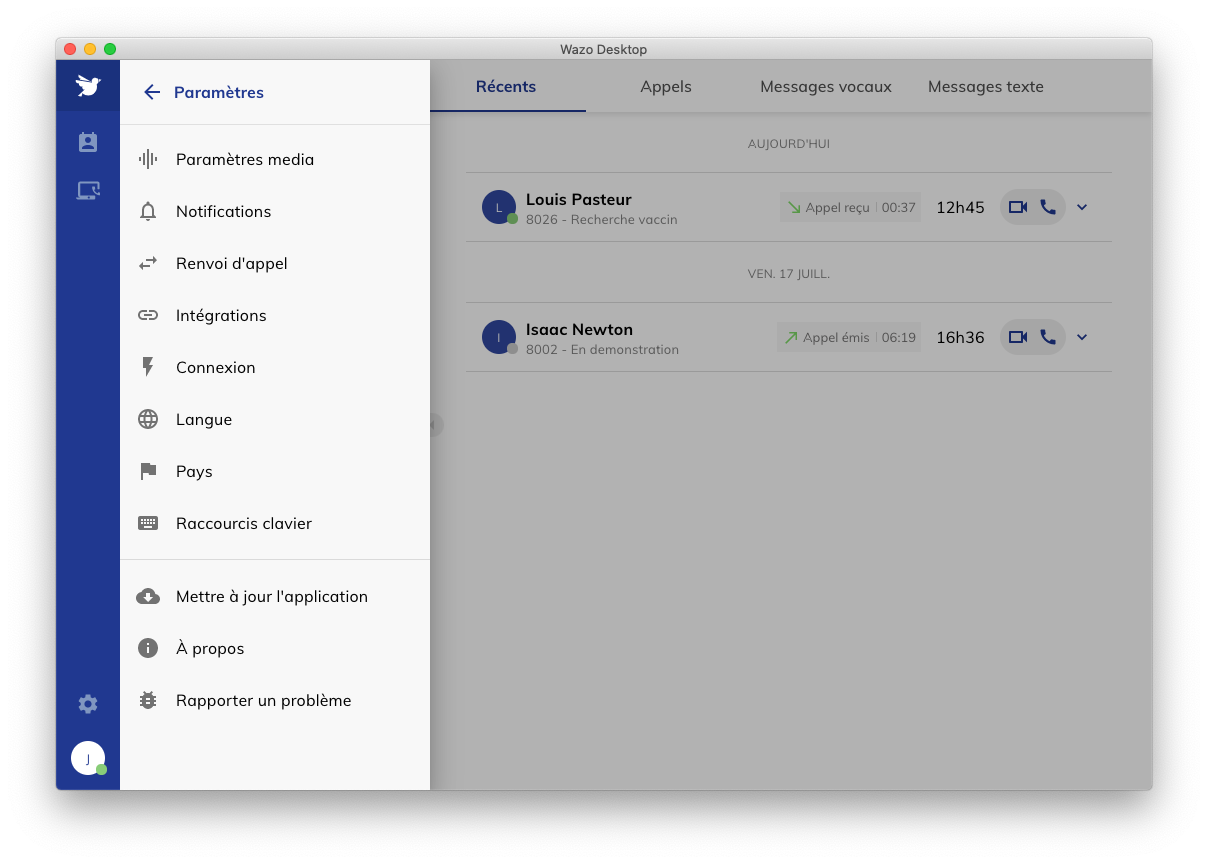Expand Isaac Newton call entry chevron
Screen dimensions: 1208x864
point(1082,337)
